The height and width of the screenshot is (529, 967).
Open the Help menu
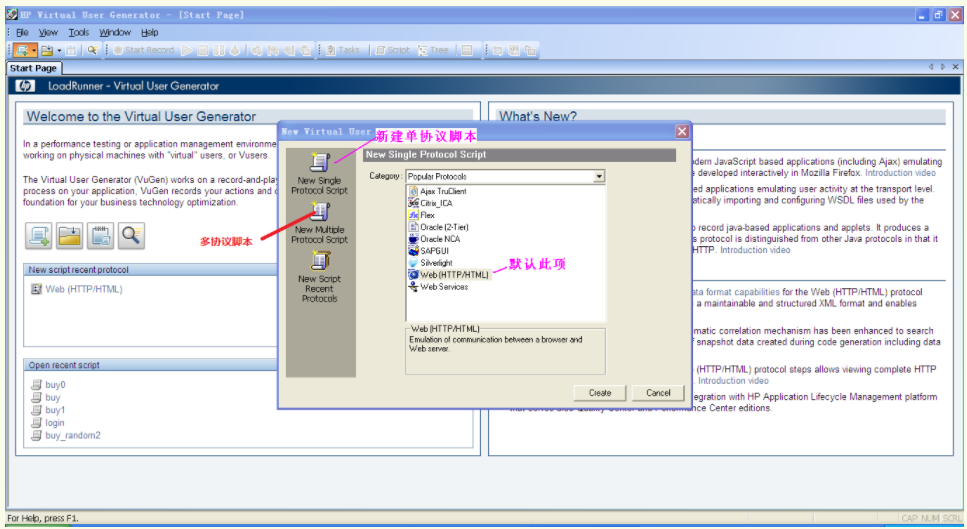point(149,32)
